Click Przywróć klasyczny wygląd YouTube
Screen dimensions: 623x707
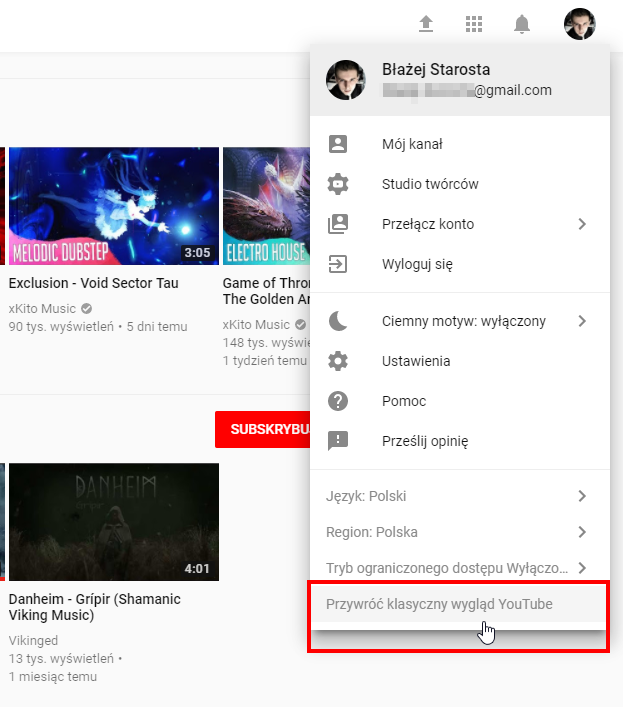click(x=460, y=604)
